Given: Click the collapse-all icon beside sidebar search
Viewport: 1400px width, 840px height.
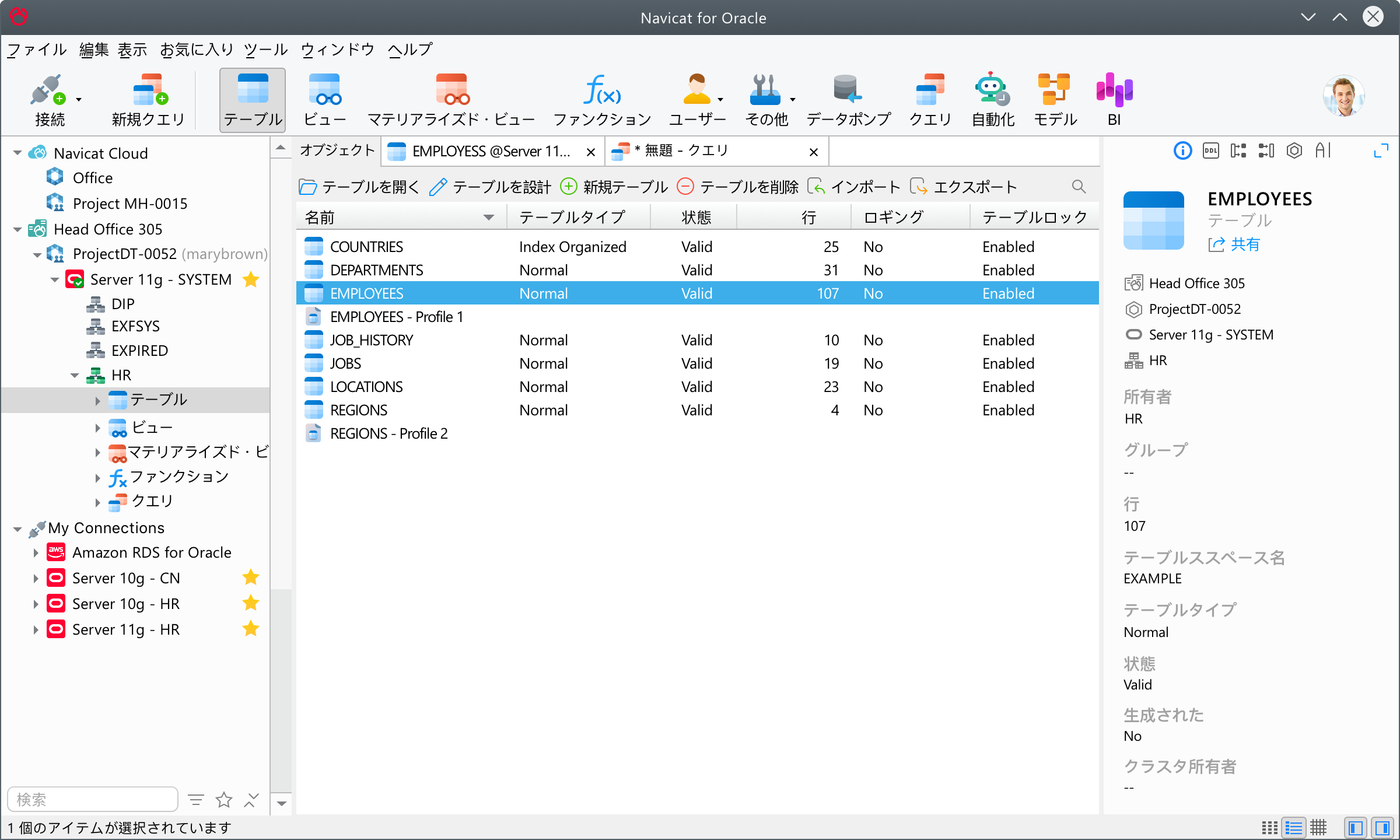Looking at the screenshot, I should pyautogui.click(x=251, y=800).
